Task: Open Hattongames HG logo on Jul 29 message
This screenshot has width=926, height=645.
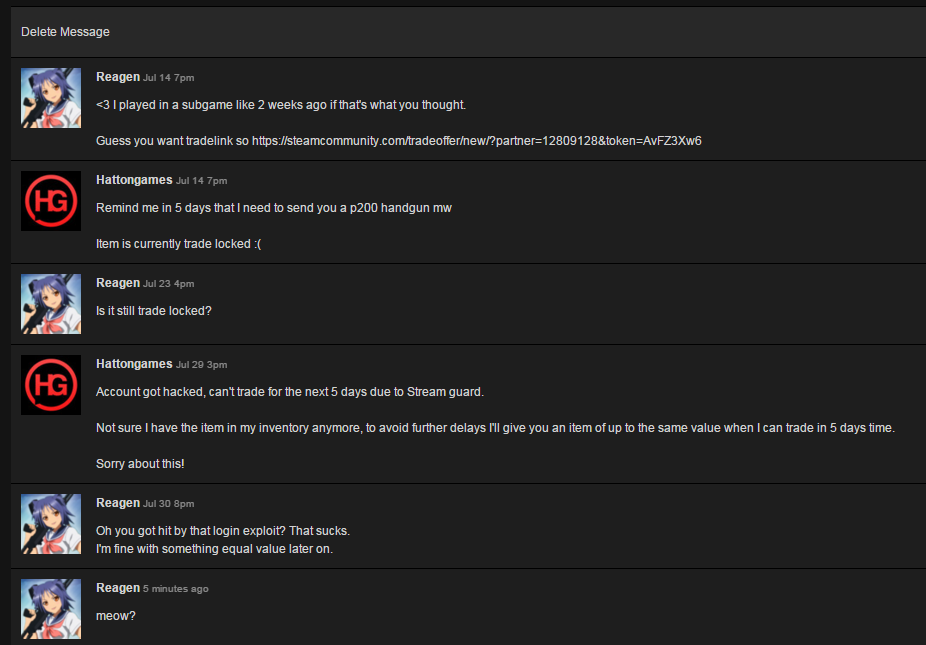Action: 51,385
